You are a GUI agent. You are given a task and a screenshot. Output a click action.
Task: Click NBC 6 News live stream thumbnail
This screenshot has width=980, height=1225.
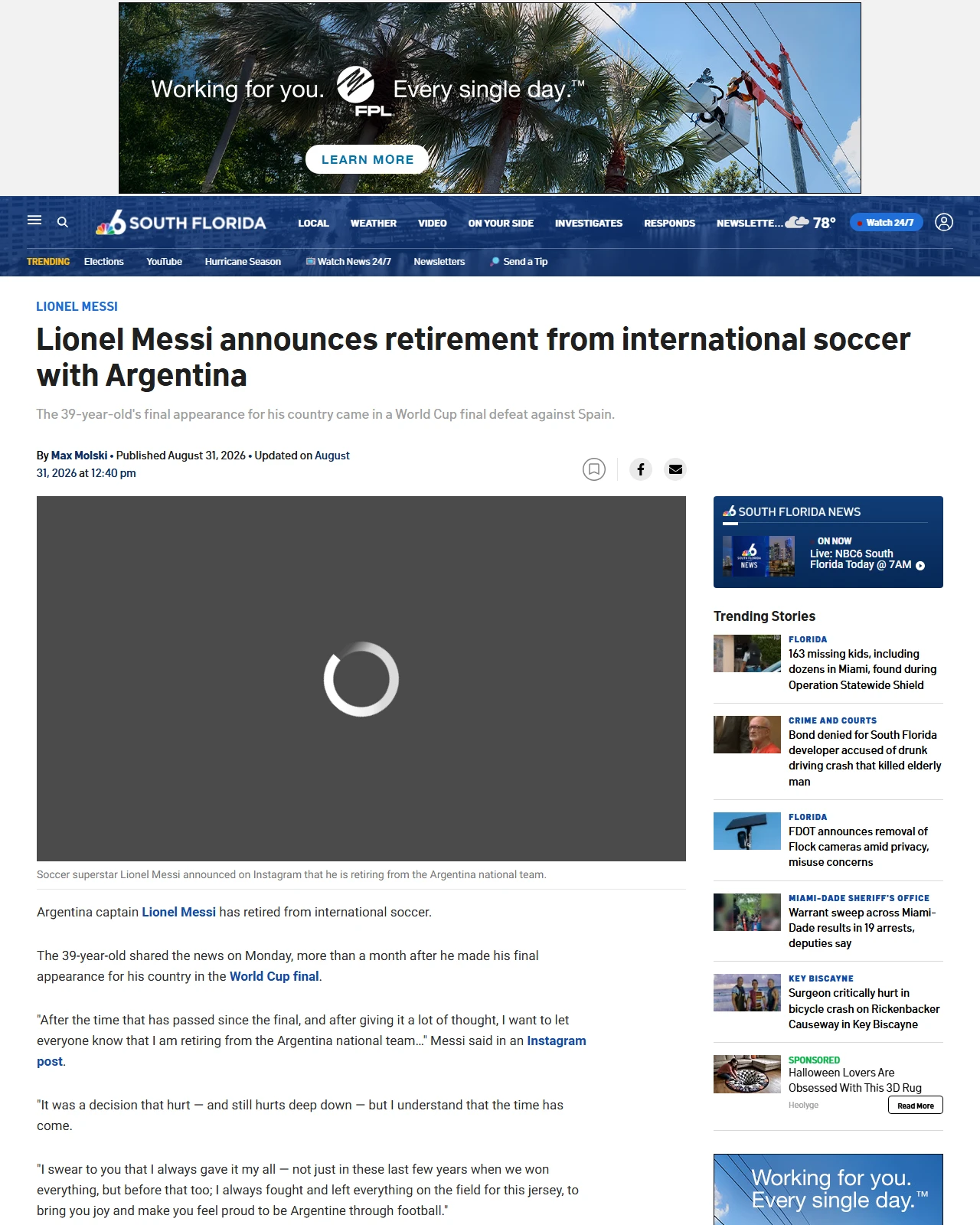[x=759, y=556]
